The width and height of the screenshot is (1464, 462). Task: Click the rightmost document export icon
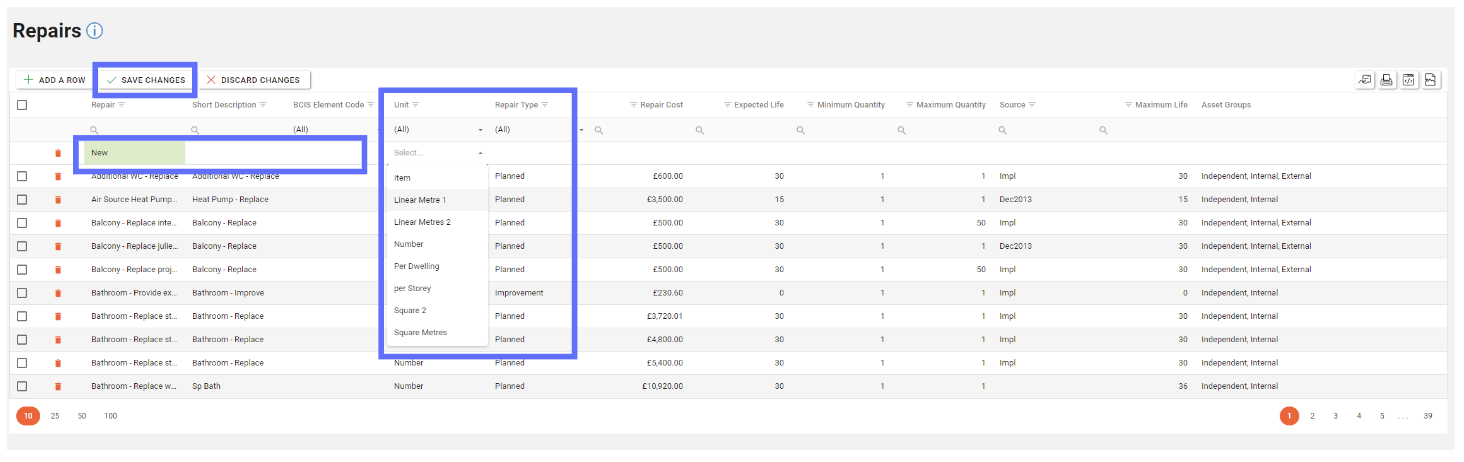1431,80
